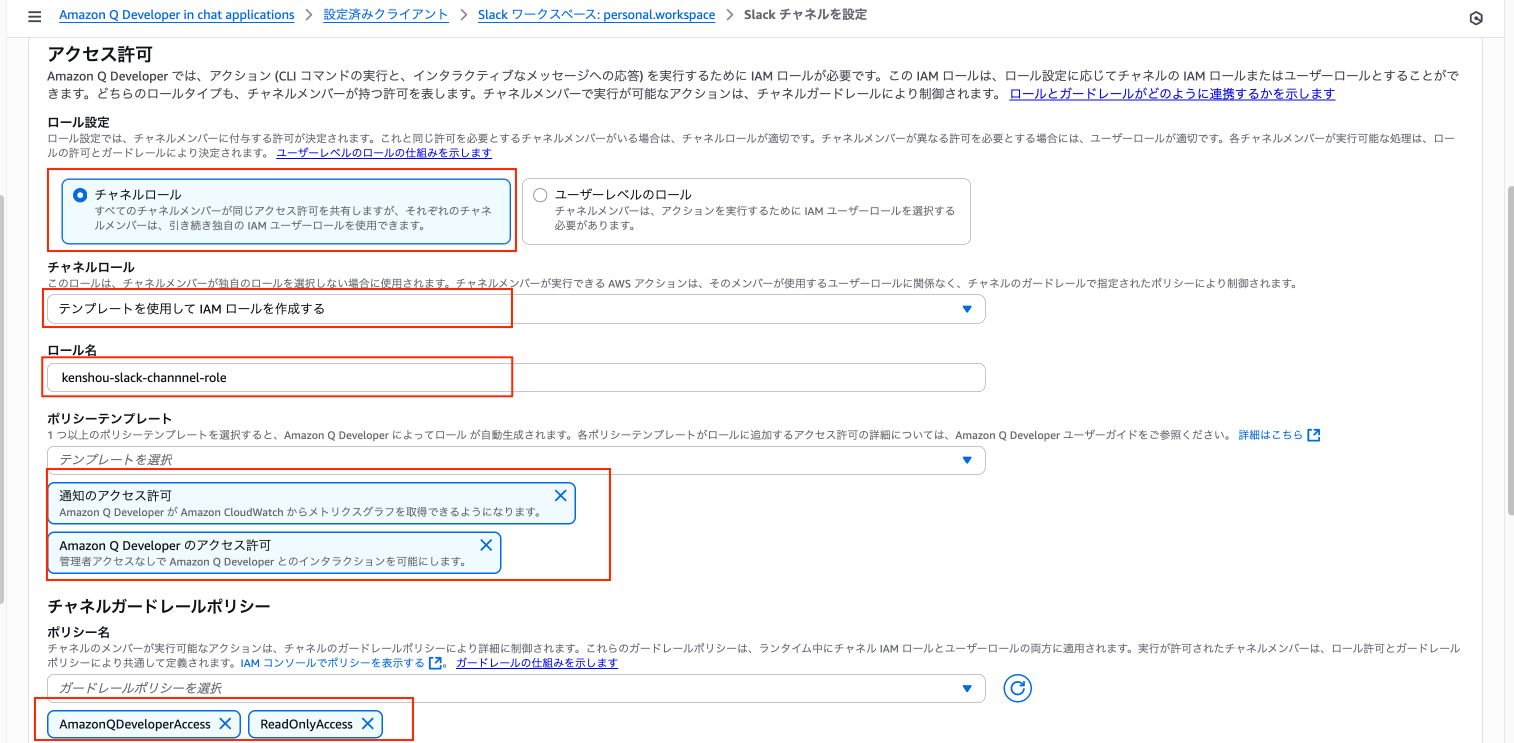
Task: Open ガードレールの仕組みを示します link
Action: 537,663
